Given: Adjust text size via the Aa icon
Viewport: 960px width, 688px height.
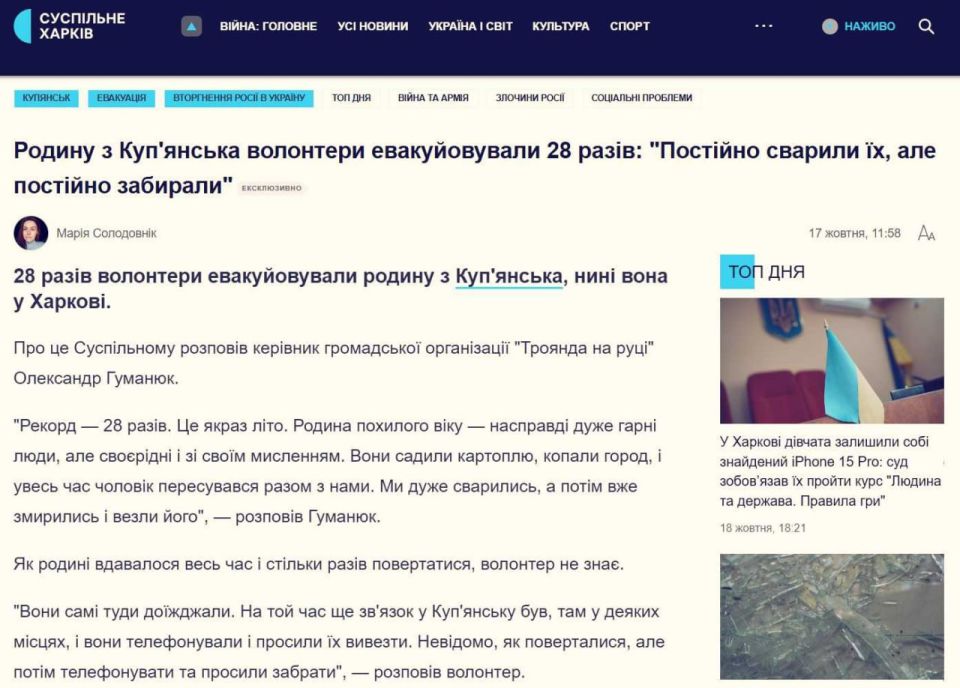Looking at the screenshot, I should click(927, 231).
